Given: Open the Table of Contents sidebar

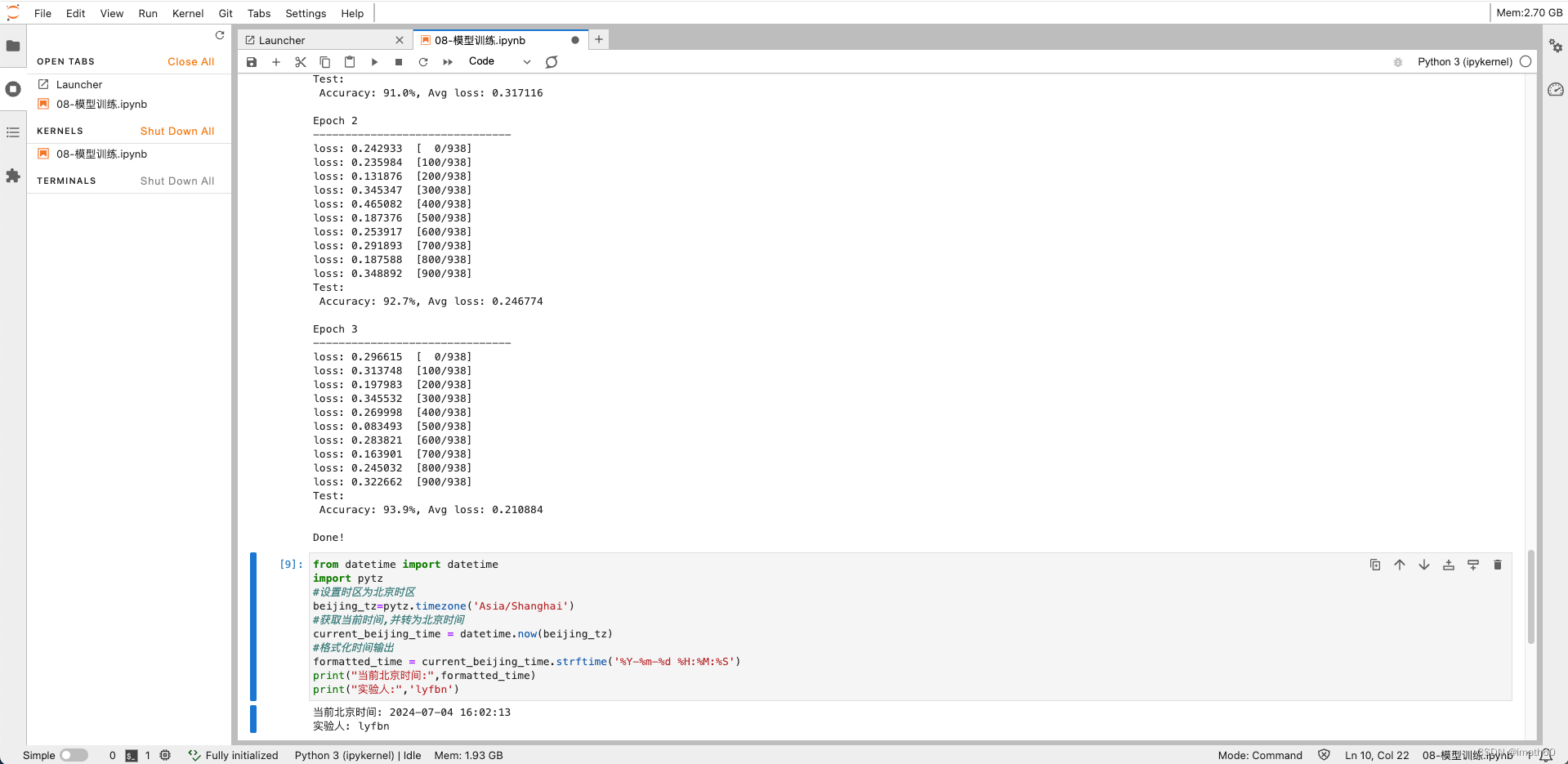Looking at the screenshot, I should point(13,132).
